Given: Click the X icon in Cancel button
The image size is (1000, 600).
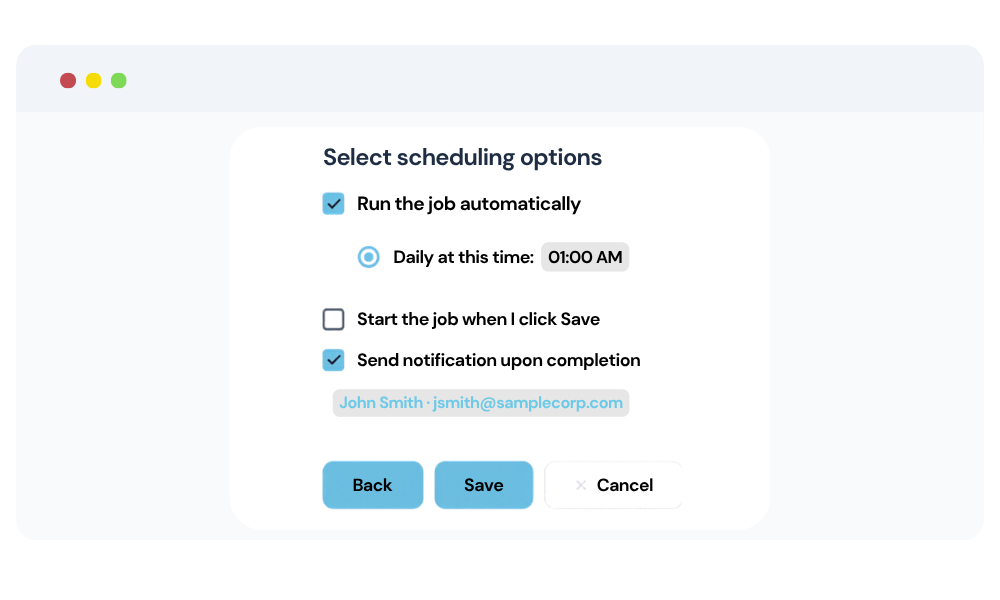Looking at the screenshot, I should tap(580, 485).
